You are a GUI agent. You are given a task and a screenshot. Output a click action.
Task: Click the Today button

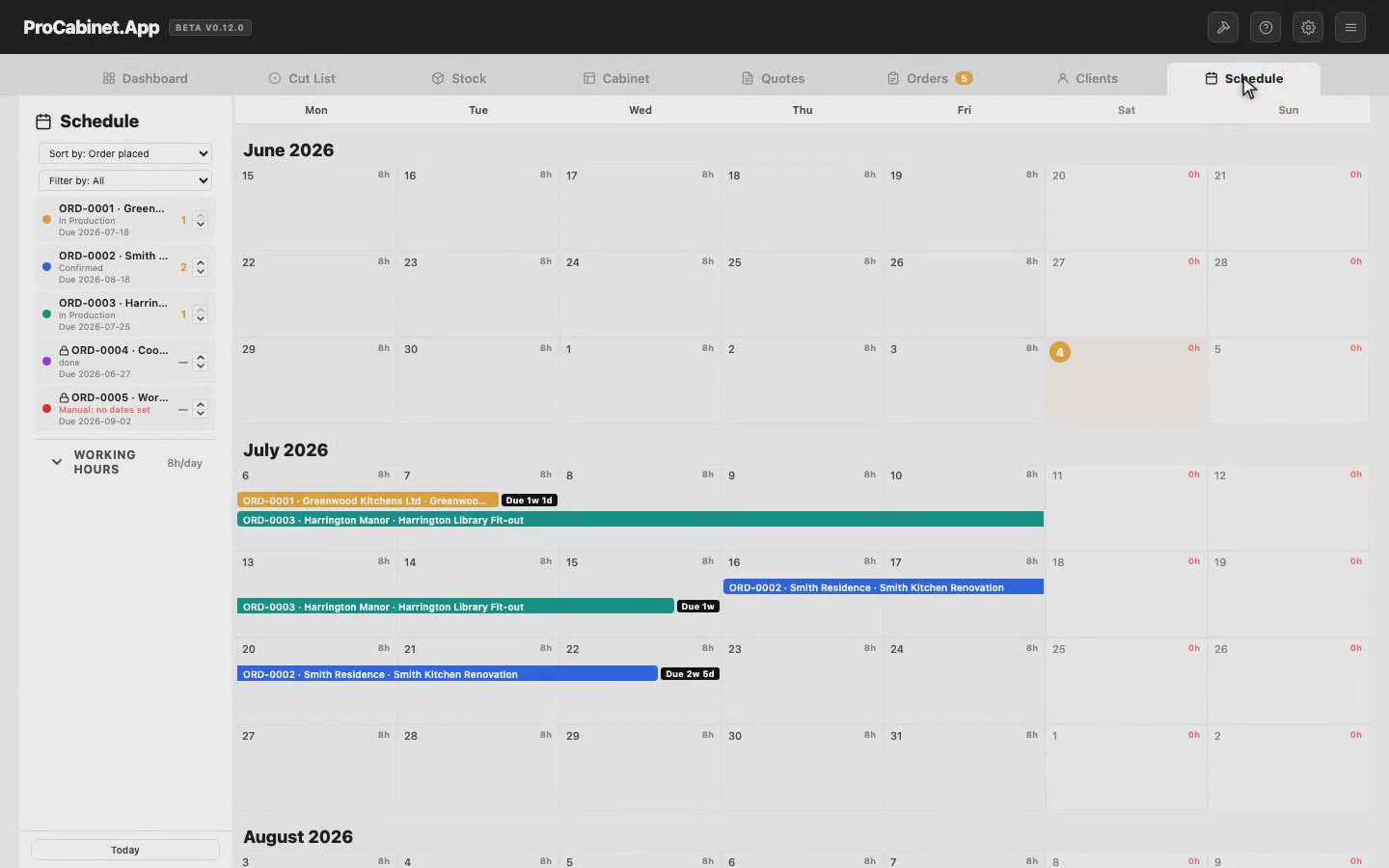click(125, 850)
